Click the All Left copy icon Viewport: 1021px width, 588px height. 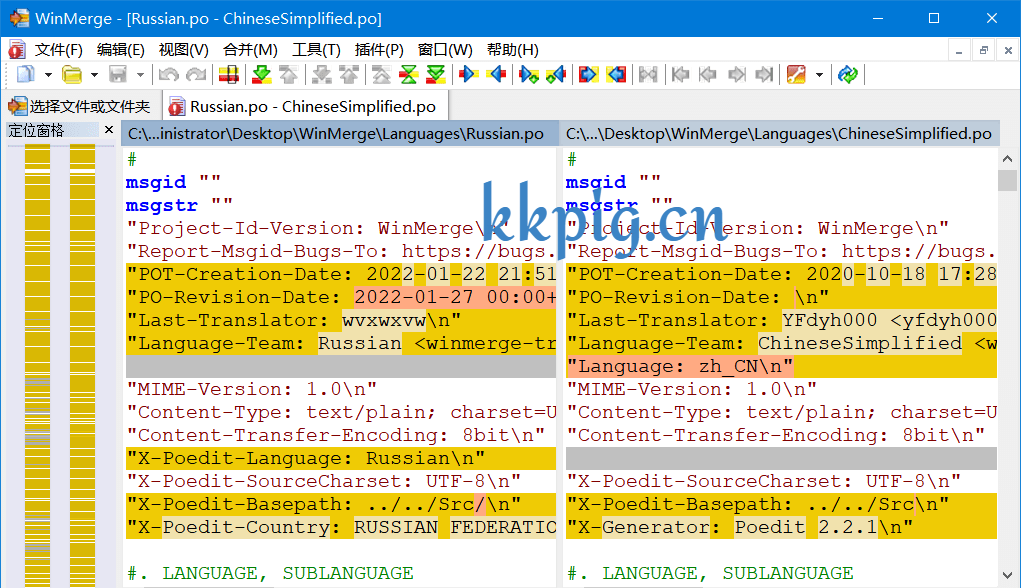tap(615, 75)
